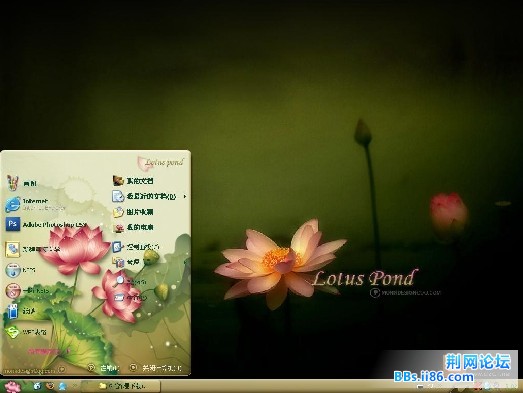Click the Turn Off Computer button
The image size is (523, 393).
click(156, 368)
